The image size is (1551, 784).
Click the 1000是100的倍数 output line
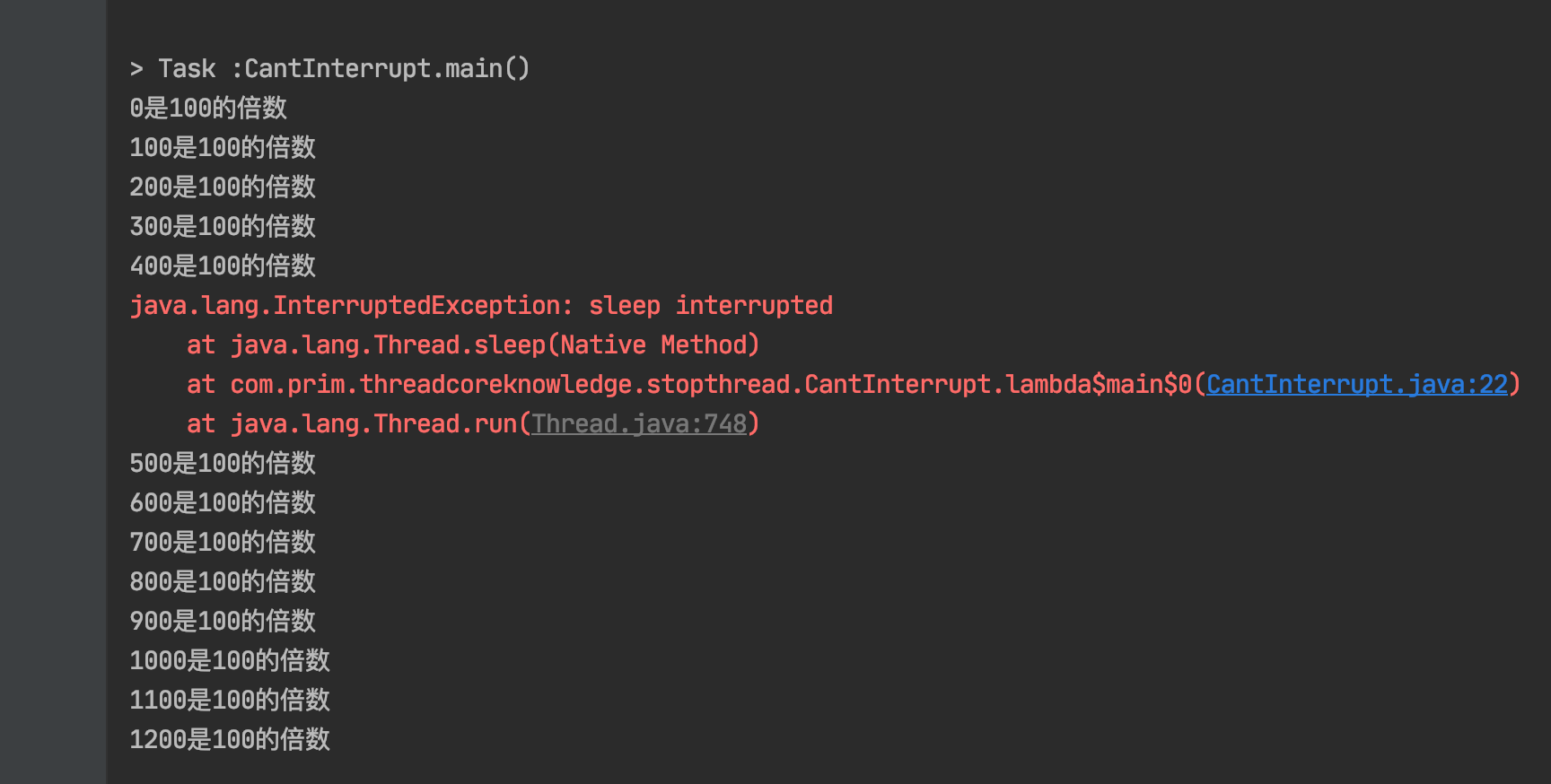point(230,661)
